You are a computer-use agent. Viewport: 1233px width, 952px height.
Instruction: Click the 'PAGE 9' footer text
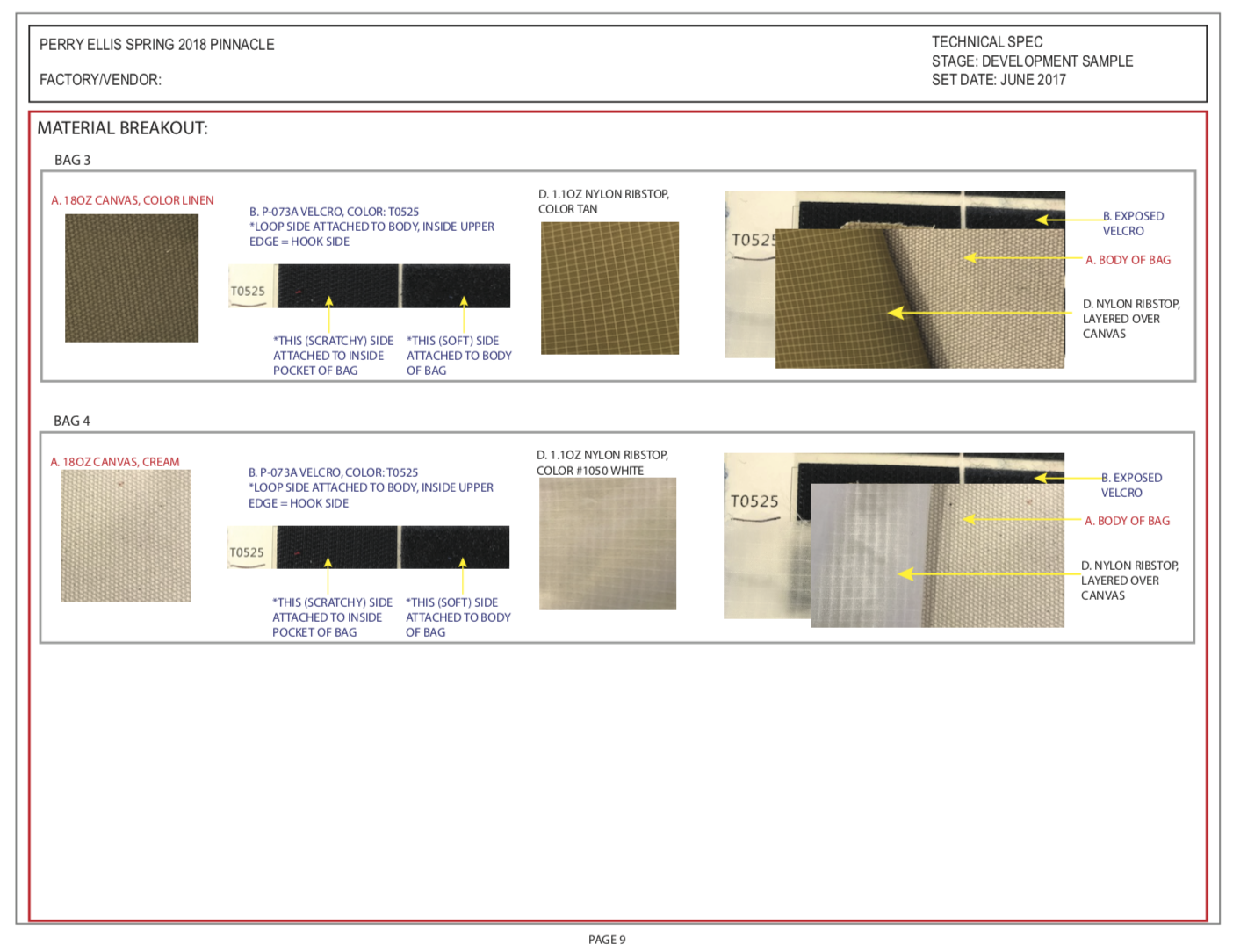(607, 940)
